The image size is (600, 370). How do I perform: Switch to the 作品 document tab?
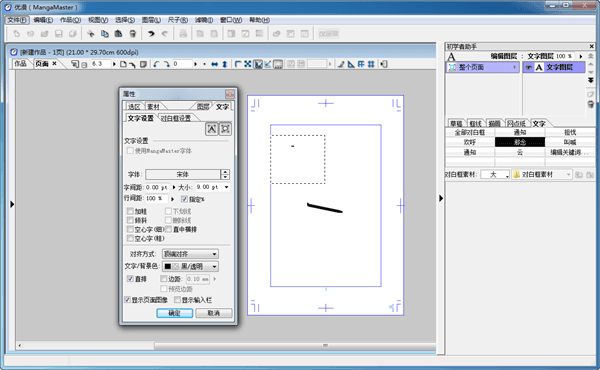coord(20,64)
